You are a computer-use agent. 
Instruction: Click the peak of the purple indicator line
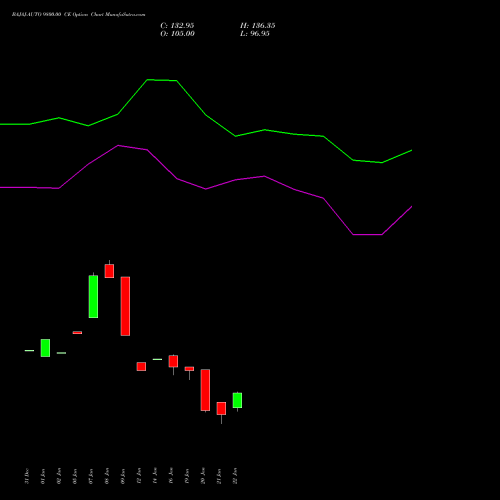coord(118,145)
